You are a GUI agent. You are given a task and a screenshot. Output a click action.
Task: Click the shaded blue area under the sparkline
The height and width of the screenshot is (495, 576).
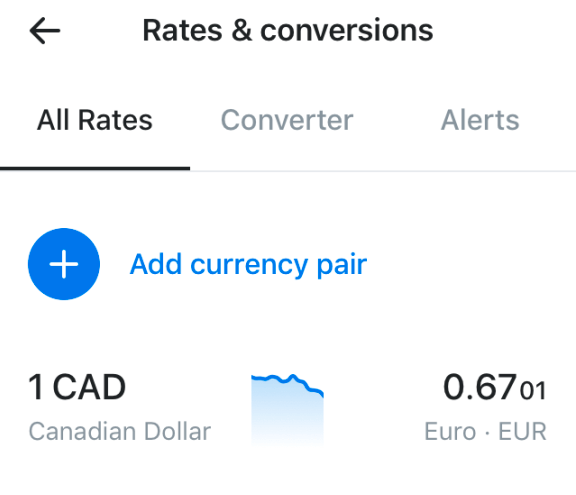pos(287,419)
